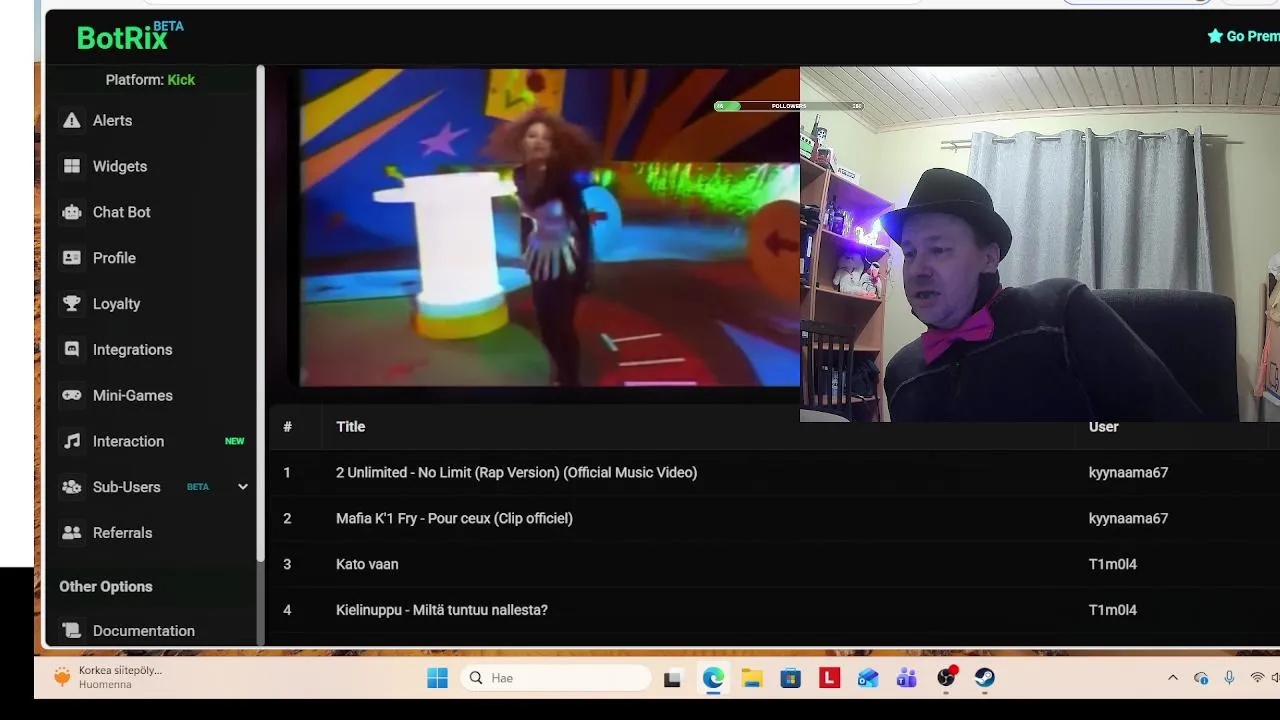Select song 'Mafia K'1 Fry - Pour ceux'
Image resolution: width=1280 pixels, height=720 pixels.
pyautogui.click(x=454, y=518)
